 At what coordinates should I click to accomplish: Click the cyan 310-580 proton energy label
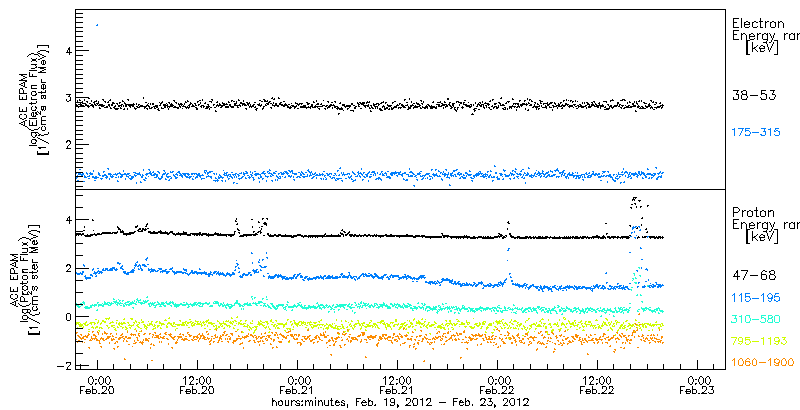point(756,319)
